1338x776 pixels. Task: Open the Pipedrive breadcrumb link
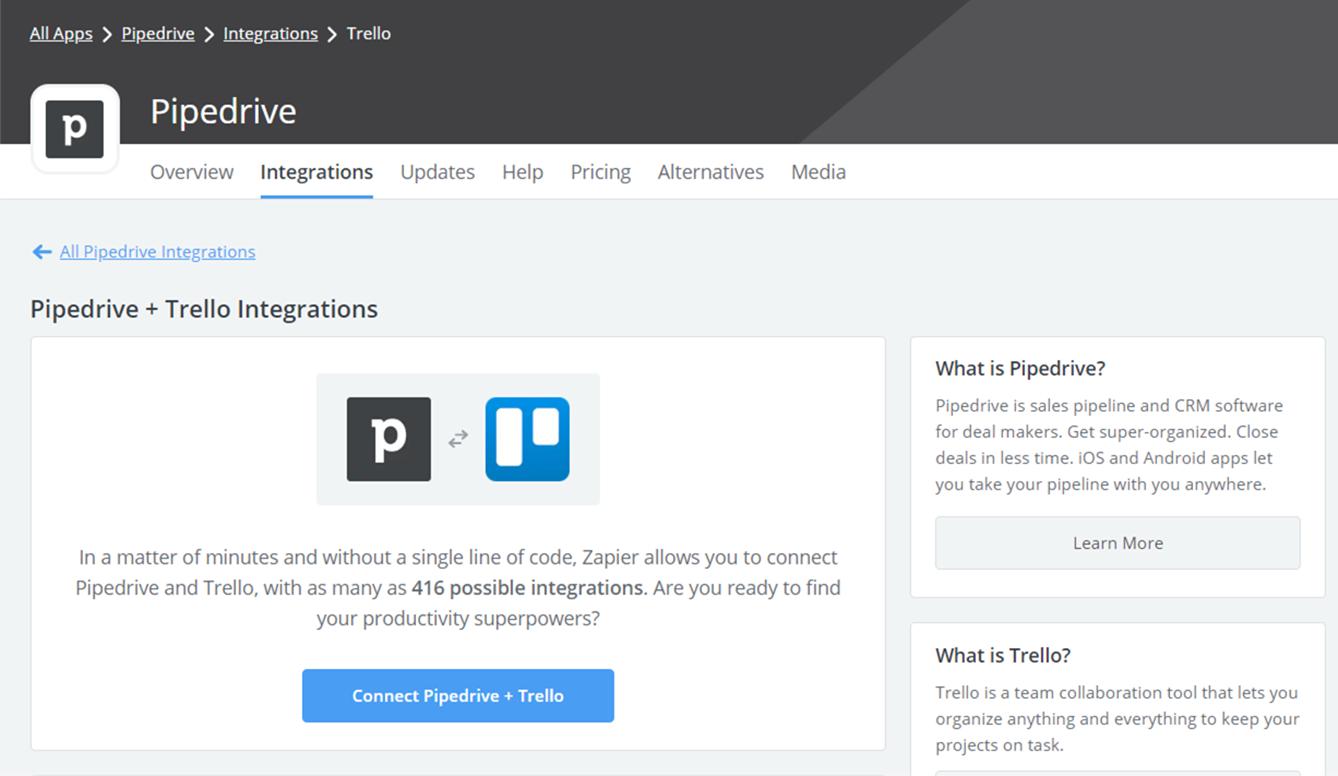[158, 34]
